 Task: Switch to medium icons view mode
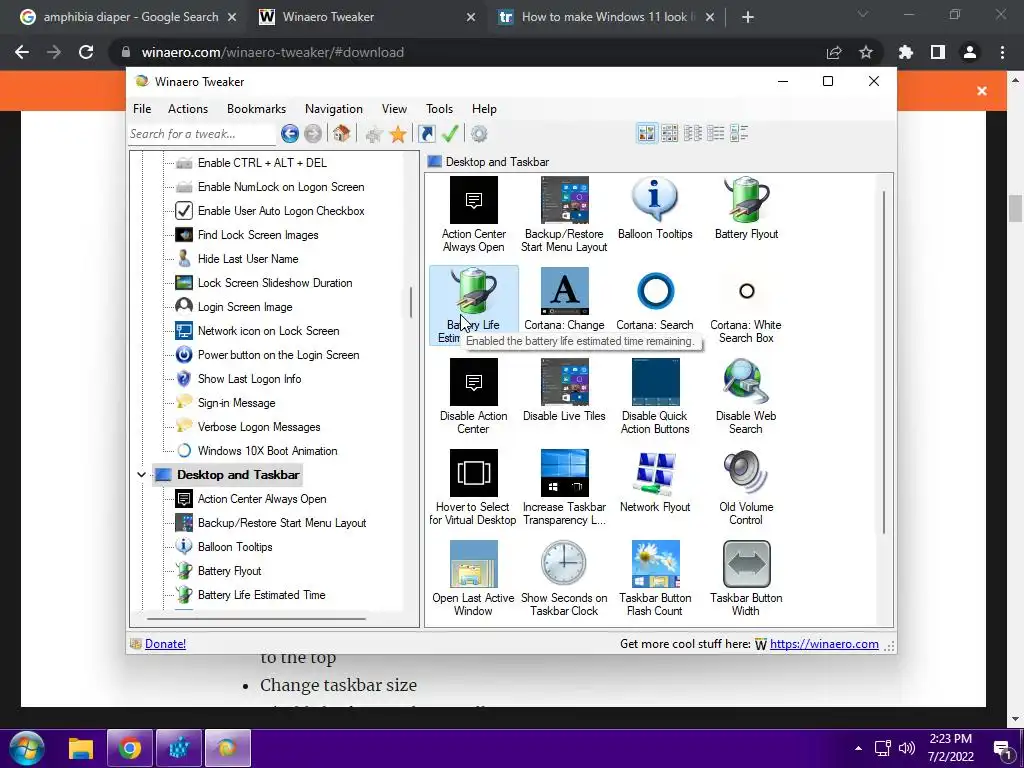(x=669, y=133)
